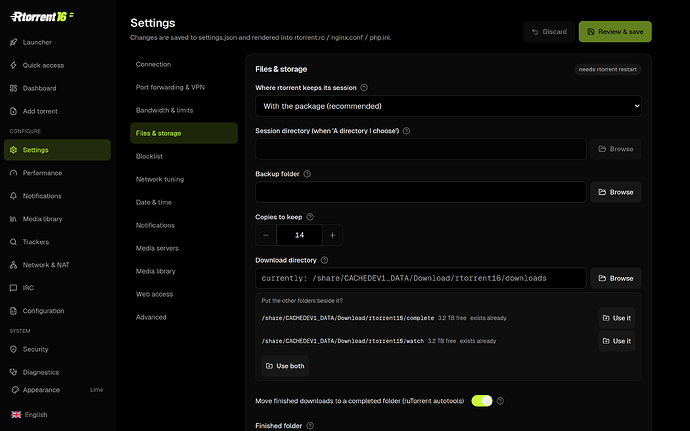Click the Trackers magnifier icon
Screen dimensions: 690x431
tap(13, 242)
